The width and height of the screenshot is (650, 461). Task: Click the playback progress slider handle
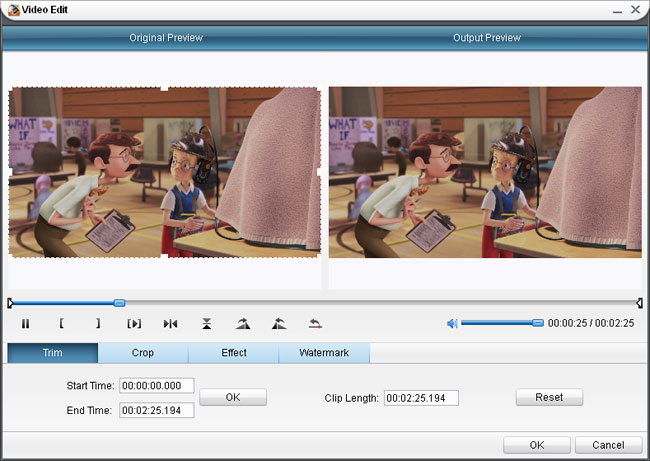point(119,303)
